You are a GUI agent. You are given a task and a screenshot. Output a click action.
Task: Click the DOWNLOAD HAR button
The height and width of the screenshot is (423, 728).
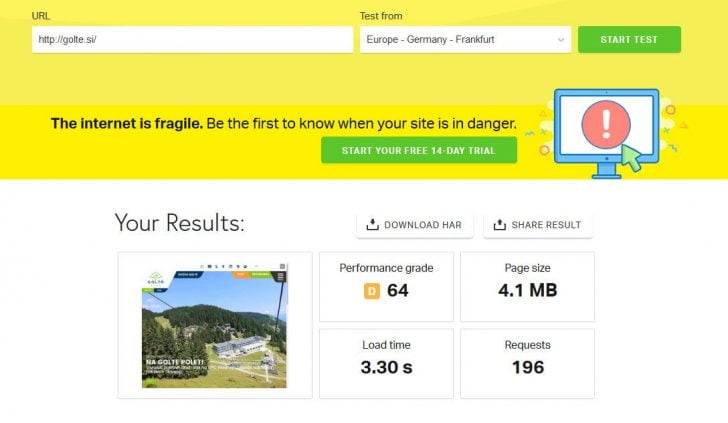[x=415, y=225]
